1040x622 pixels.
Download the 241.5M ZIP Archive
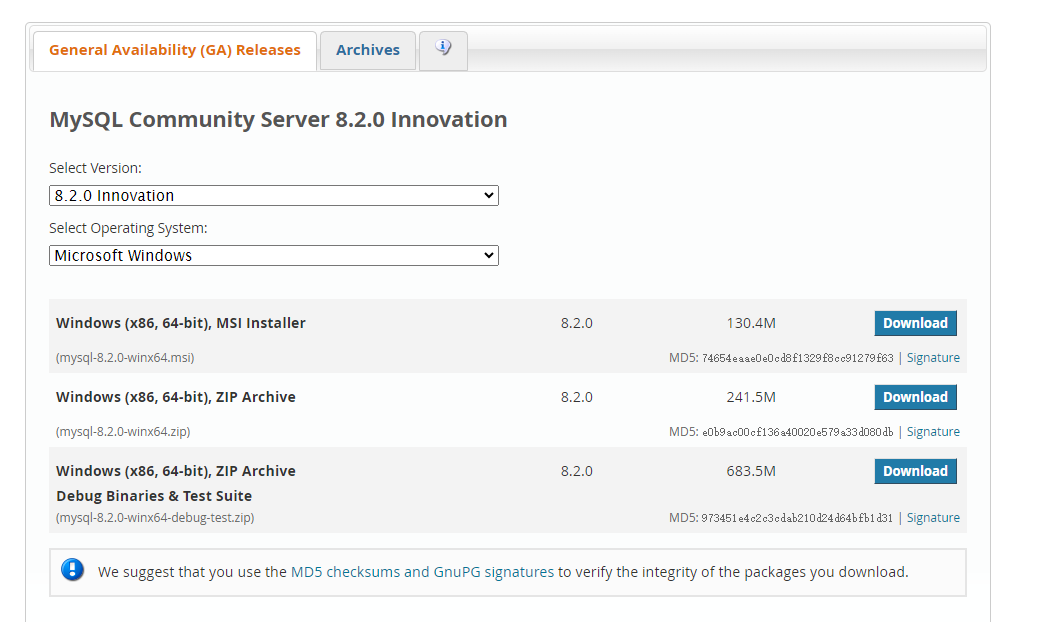(915, 397)
